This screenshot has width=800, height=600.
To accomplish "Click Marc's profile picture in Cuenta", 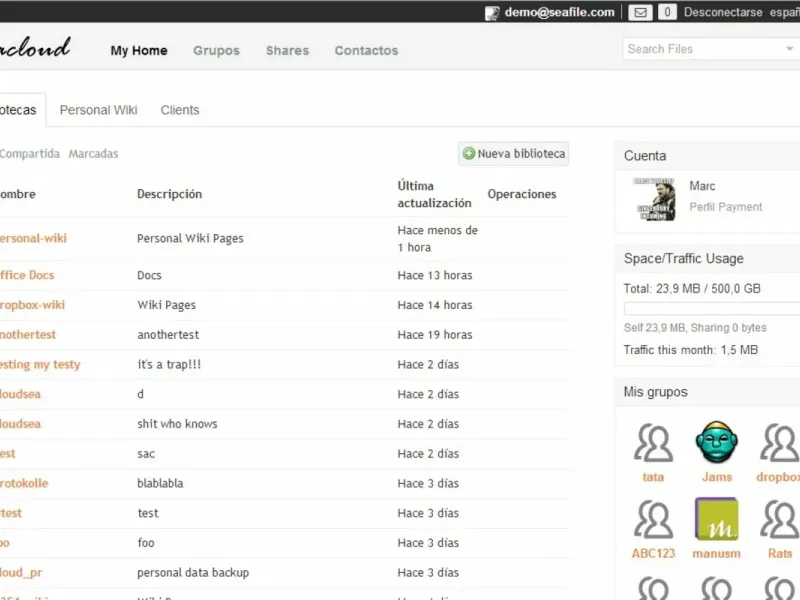I will (654, 199).
